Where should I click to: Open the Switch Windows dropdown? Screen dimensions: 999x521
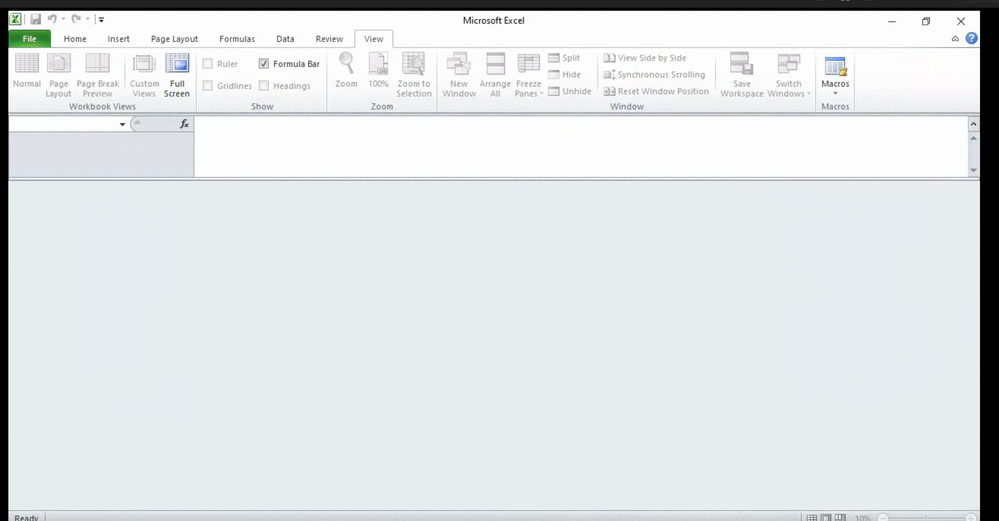coord(788,75)
